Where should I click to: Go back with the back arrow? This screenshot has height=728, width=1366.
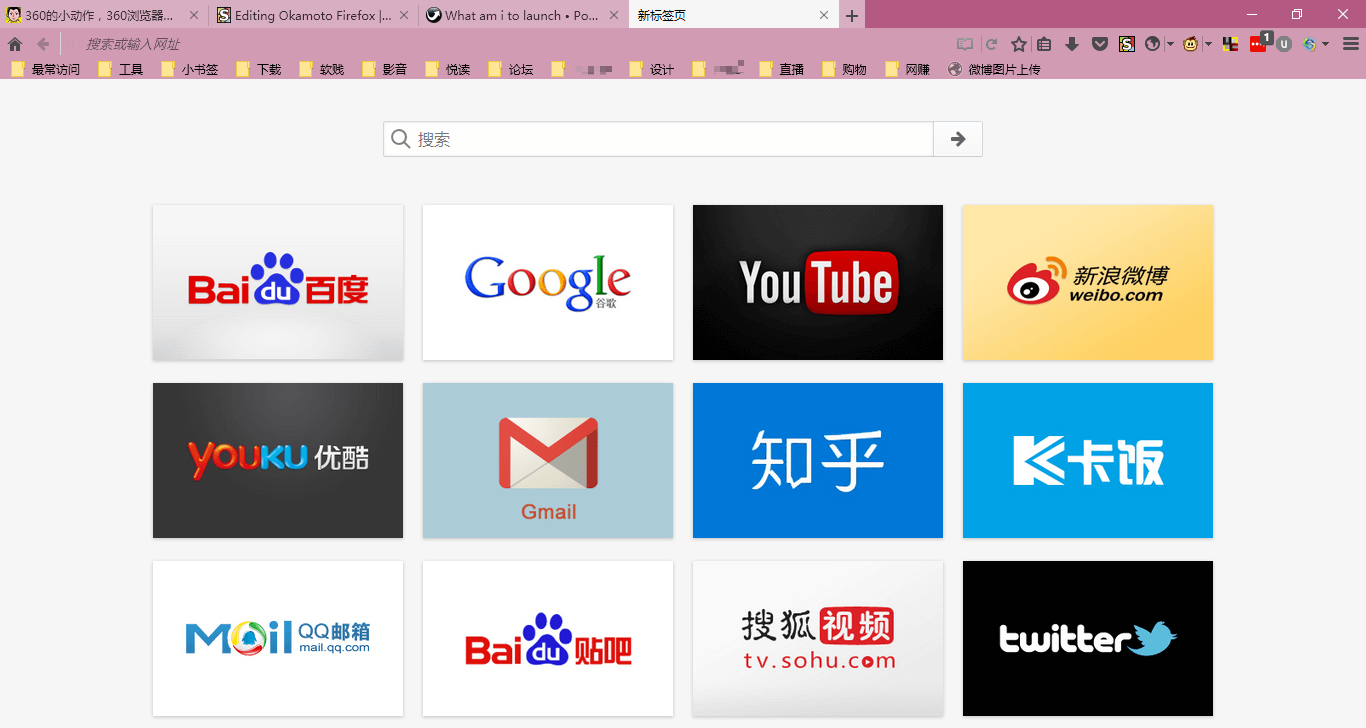pyautogui.click(x=43, y=44)
